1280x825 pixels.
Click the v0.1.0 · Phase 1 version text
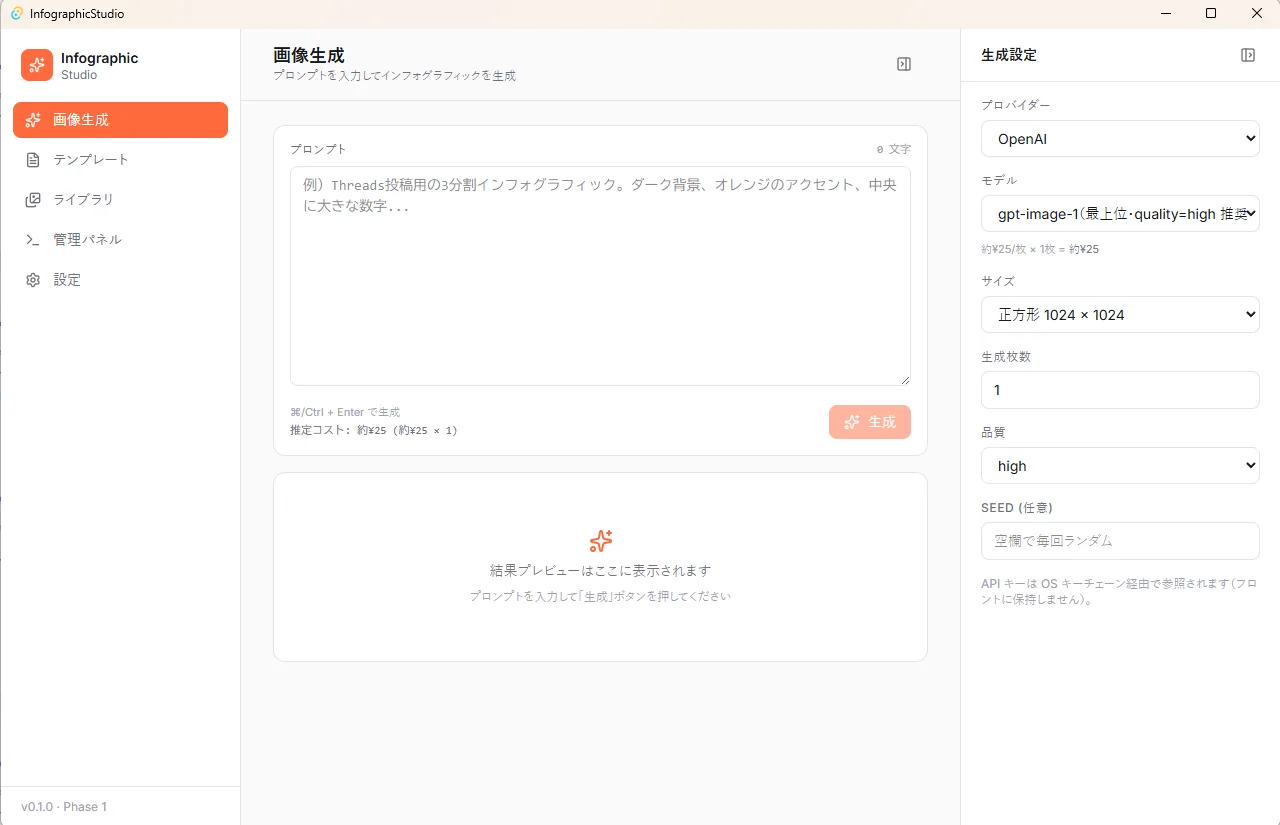pos(64,807)
